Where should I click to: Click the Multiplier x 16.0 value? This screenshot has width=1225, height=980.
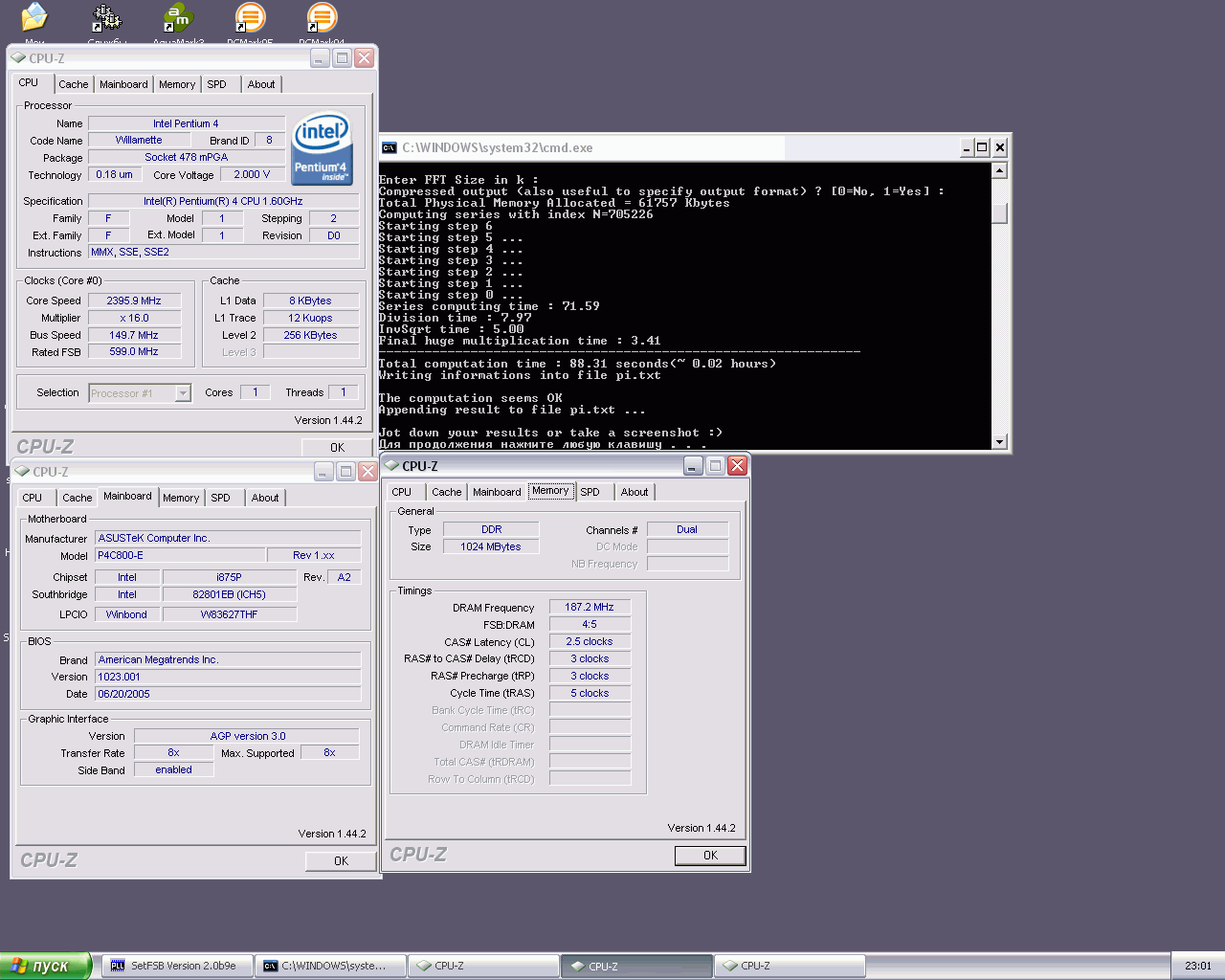(134, 318)
